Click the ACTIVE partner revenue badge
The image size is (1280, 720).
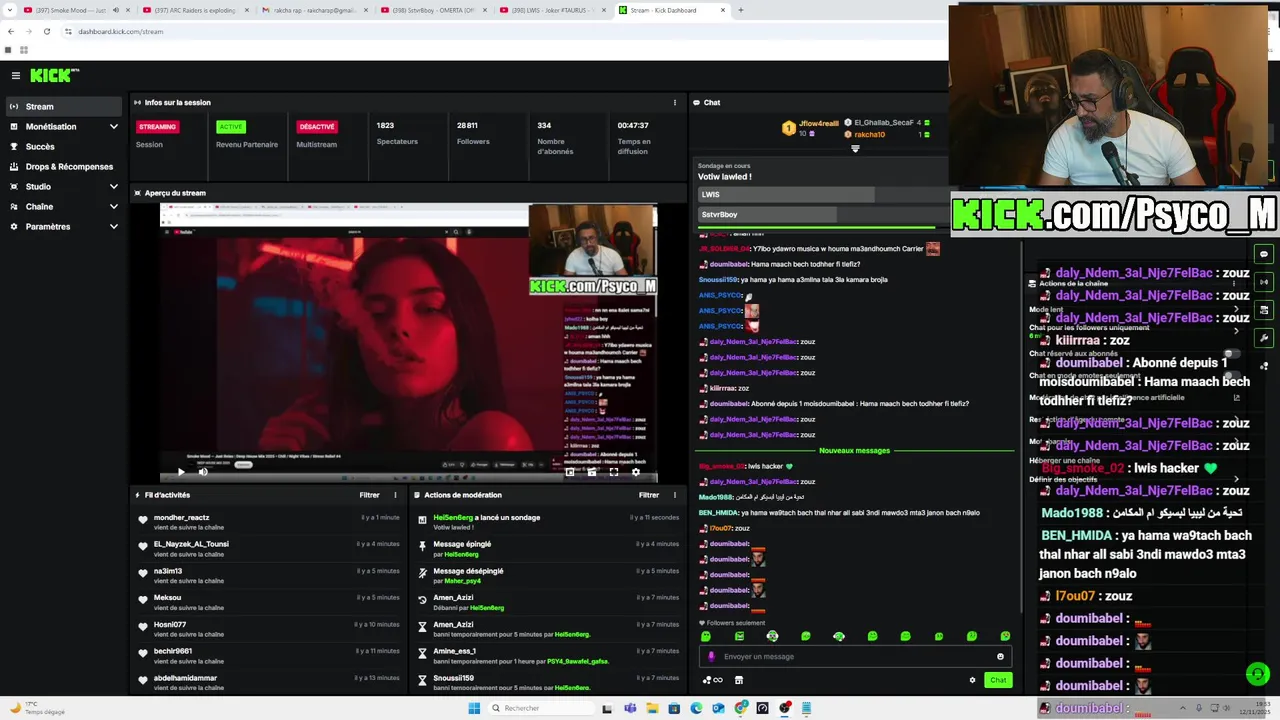[x=231, y=127]
